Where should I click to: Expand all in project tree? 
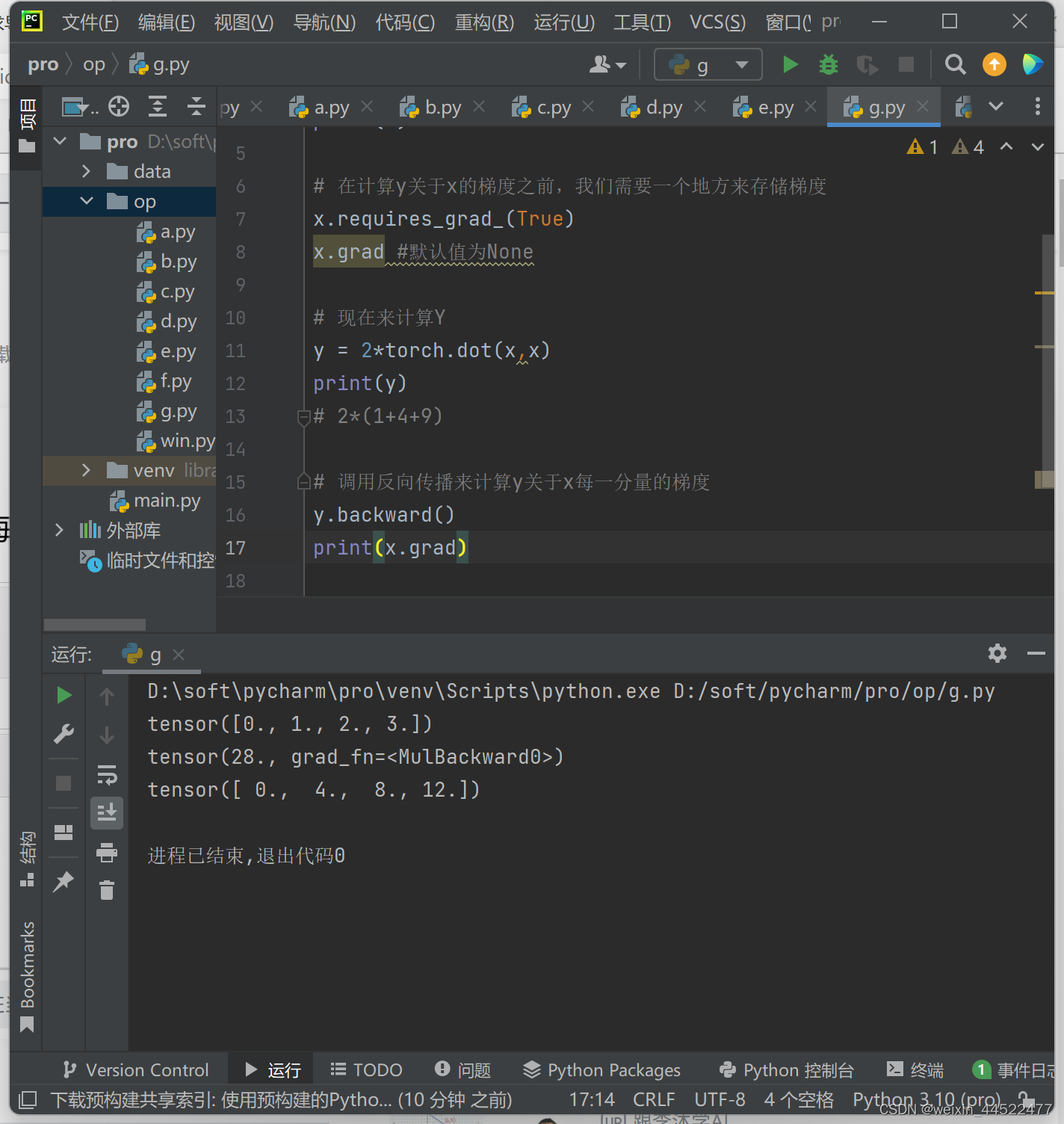[x=157, y=107]
